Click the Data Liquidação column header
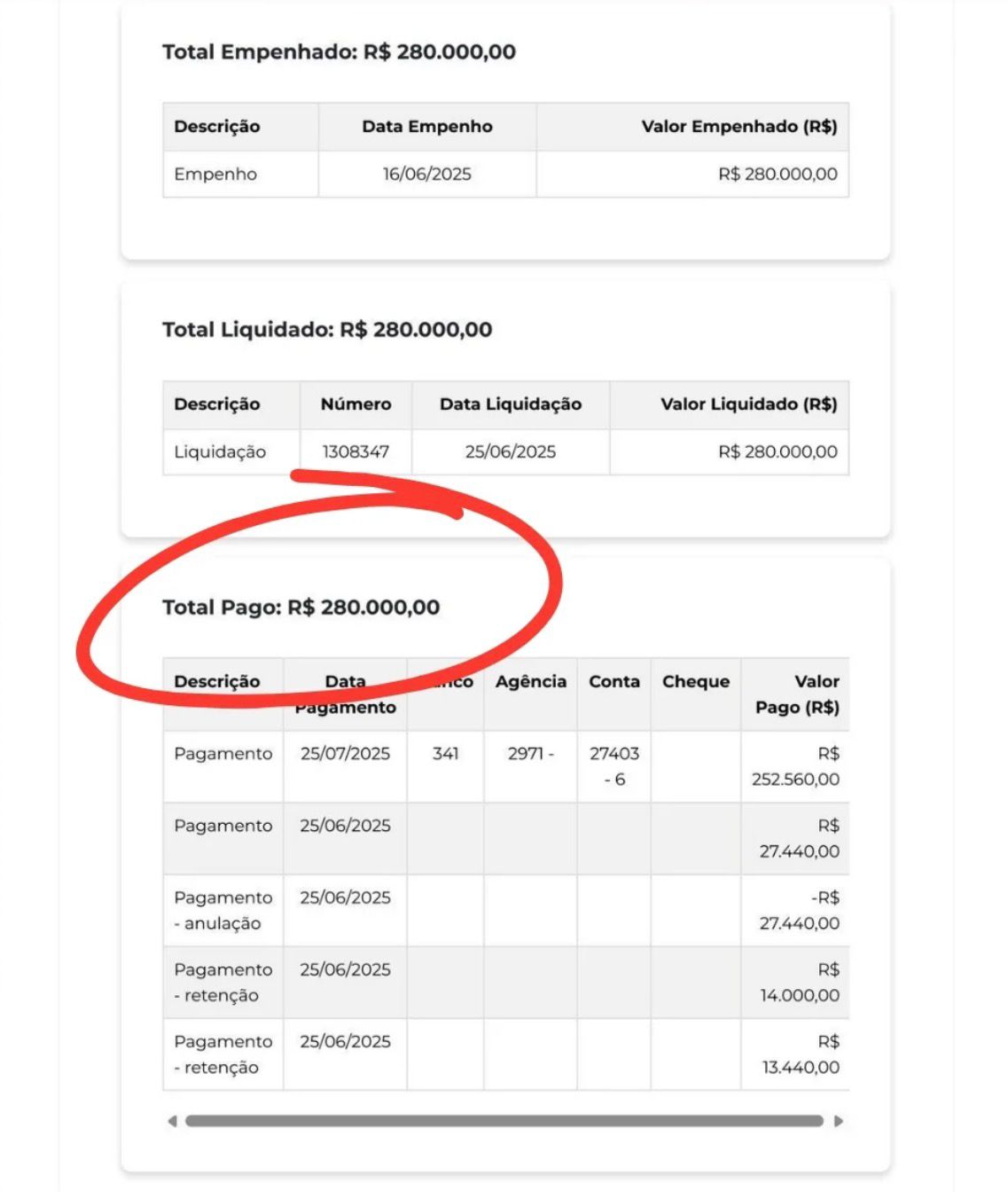Screen dimensions: 1008x1192 coord(511,404)
